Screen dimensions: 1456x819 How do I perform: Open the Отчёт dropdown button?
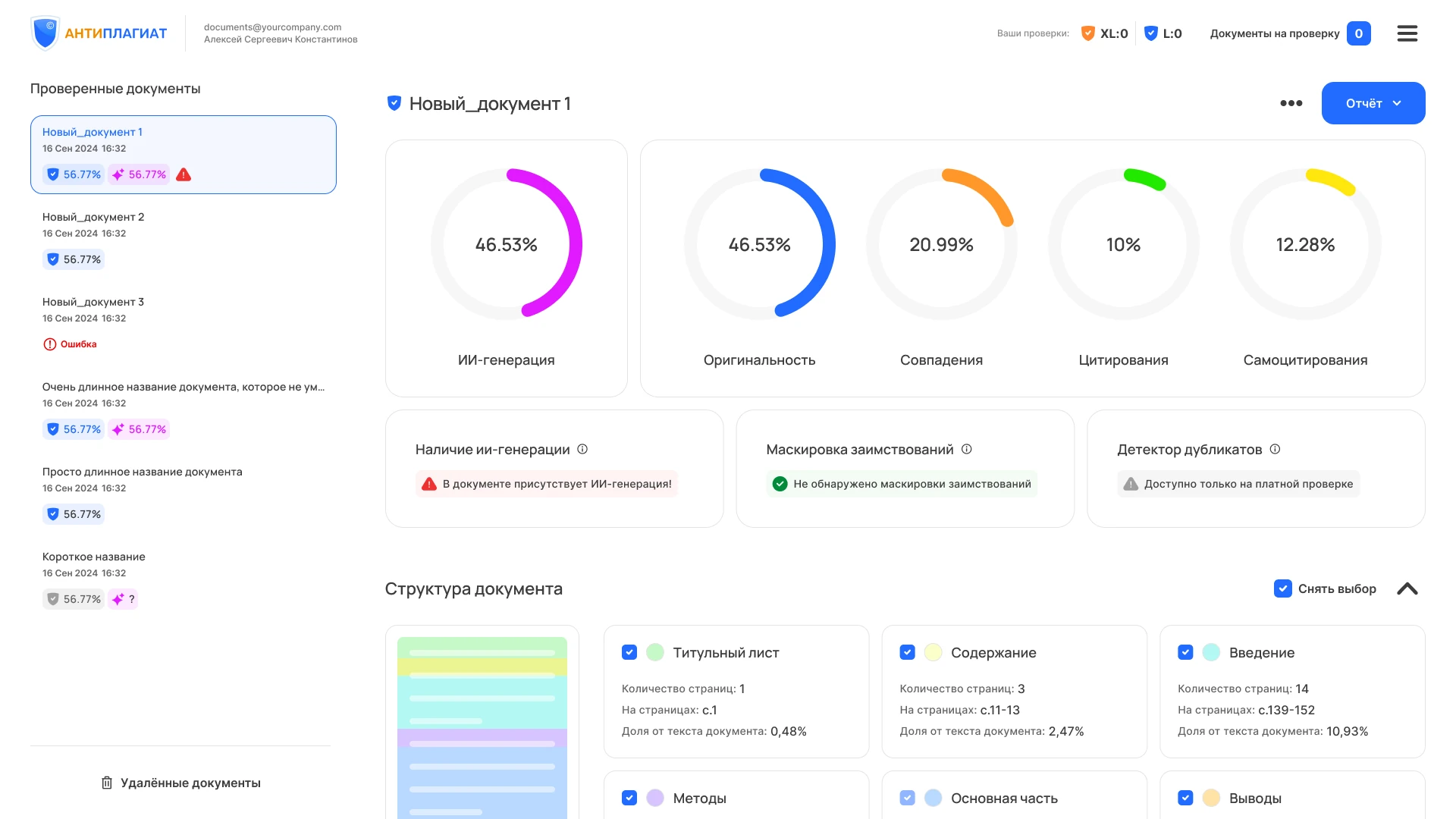pos(1373,103)
